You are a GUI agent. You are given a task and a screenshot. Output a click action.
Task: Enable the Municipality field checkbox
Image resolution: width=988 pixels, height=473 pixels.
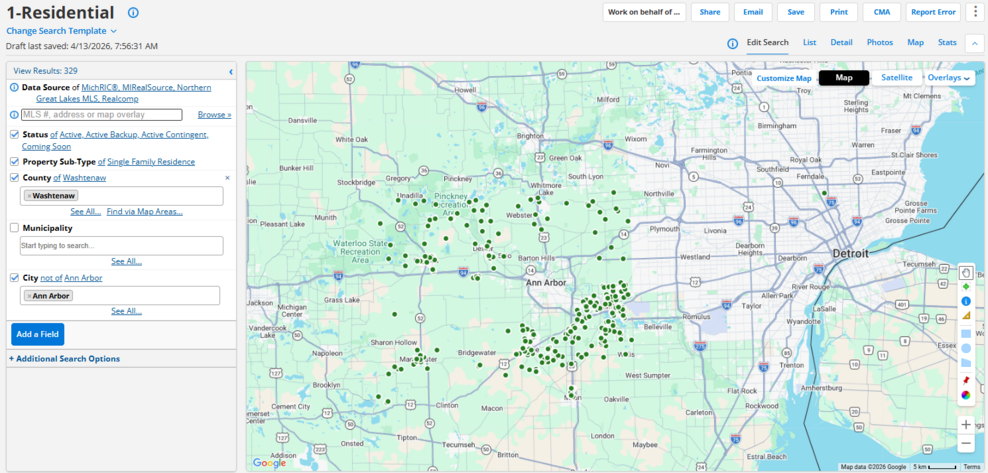point(15,228)
